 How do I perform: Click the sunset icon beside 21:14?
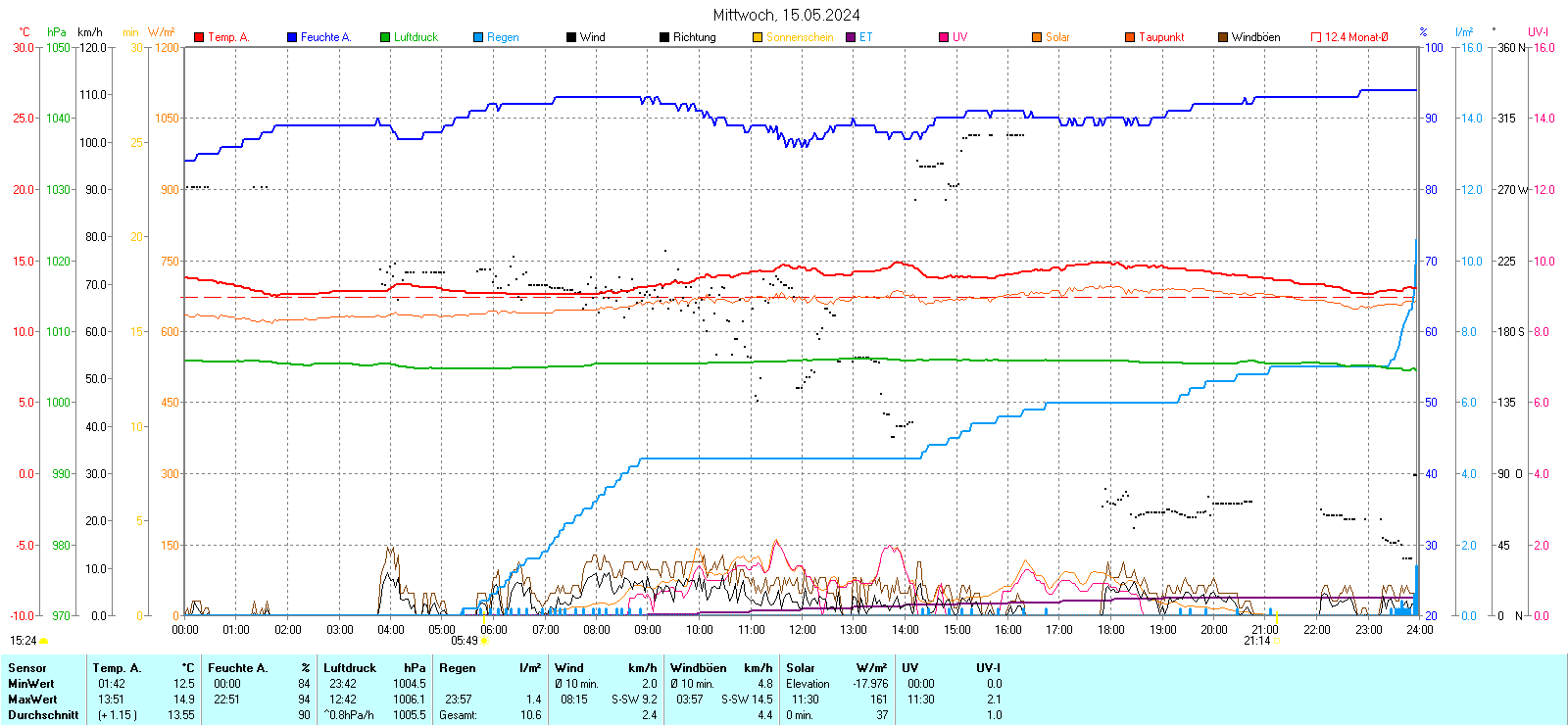click(1276, 641)
